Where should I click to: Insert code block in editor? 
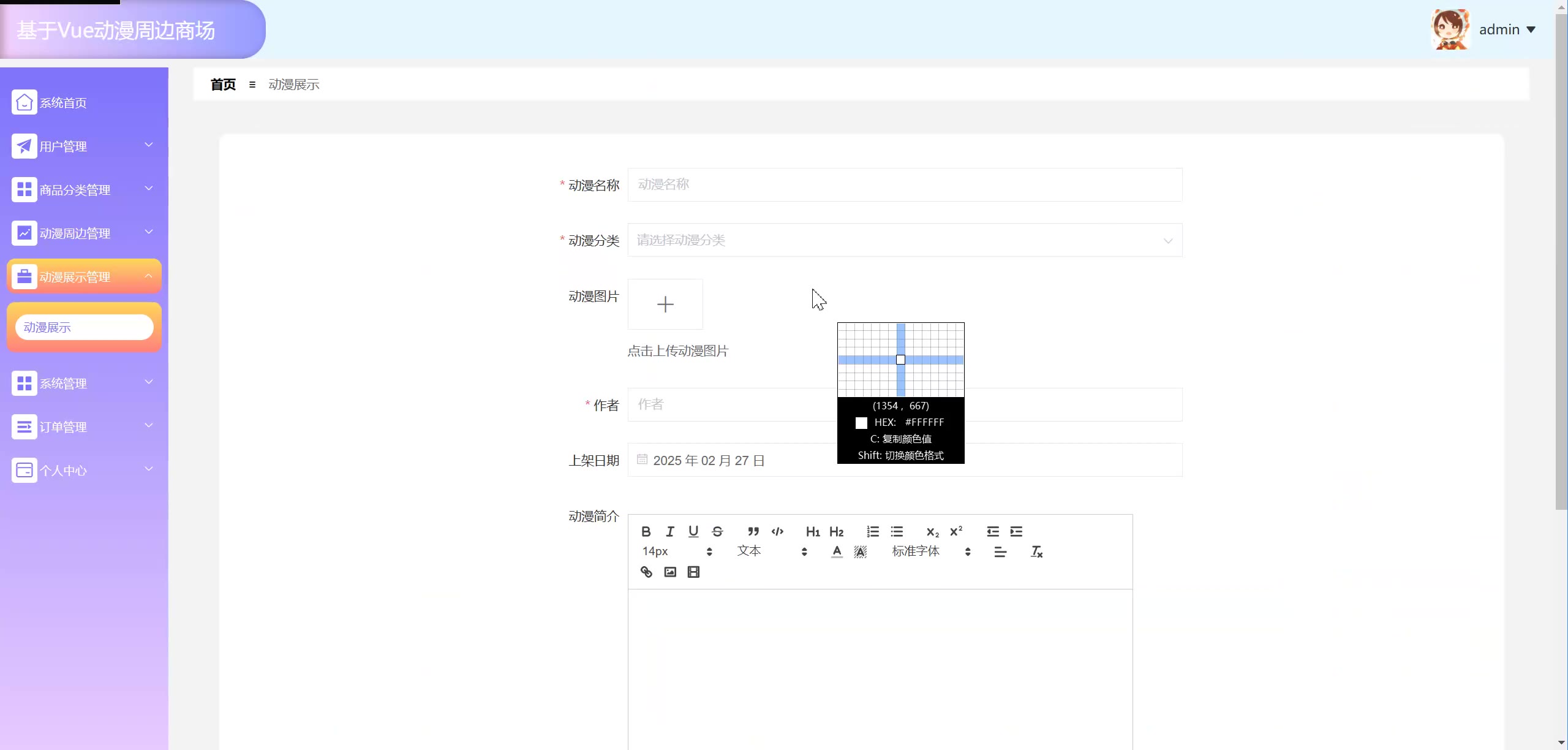click(777, 531)
